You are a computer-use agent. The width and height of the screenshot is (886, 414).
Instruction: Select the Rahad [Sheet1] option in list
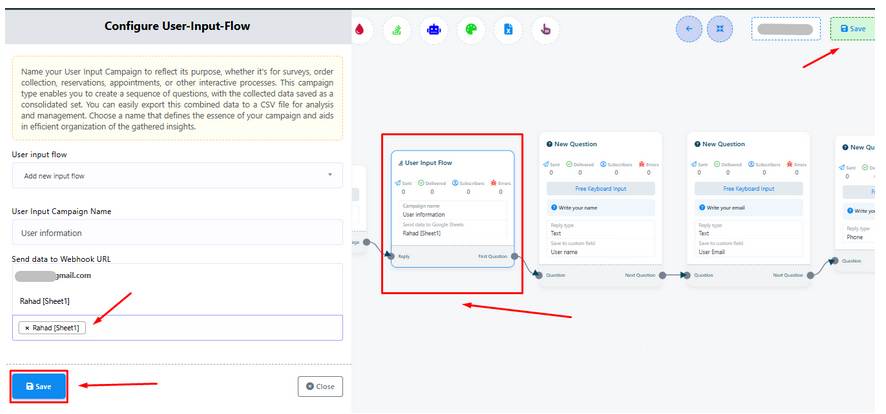click(x=45, y=300)
